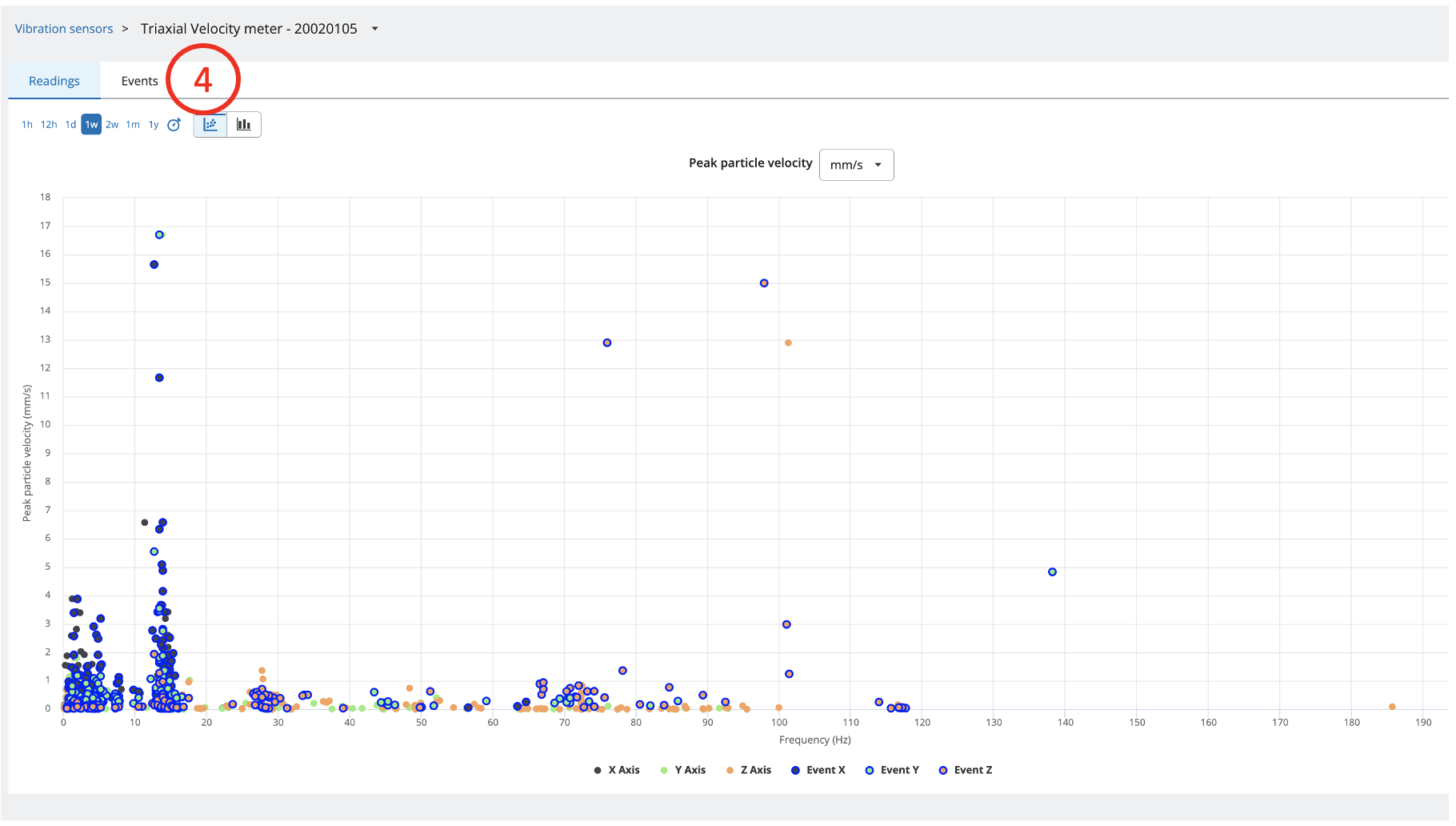Open the Readings tab
1456x826 pixels.
pos(54,82)
